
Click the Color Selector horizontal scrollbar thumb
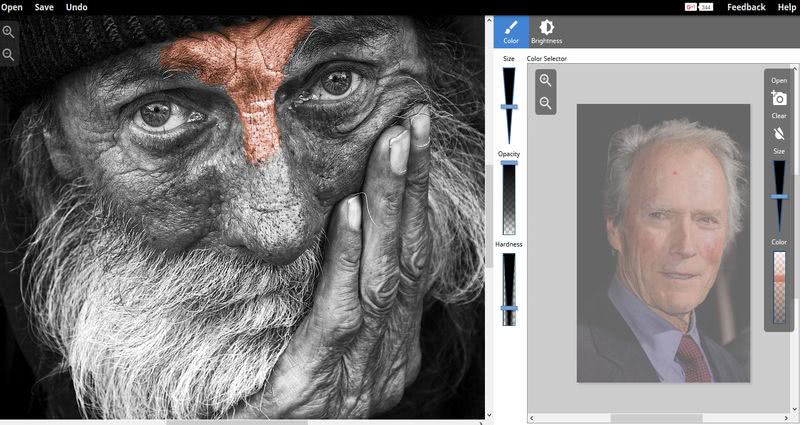point(656,418)
